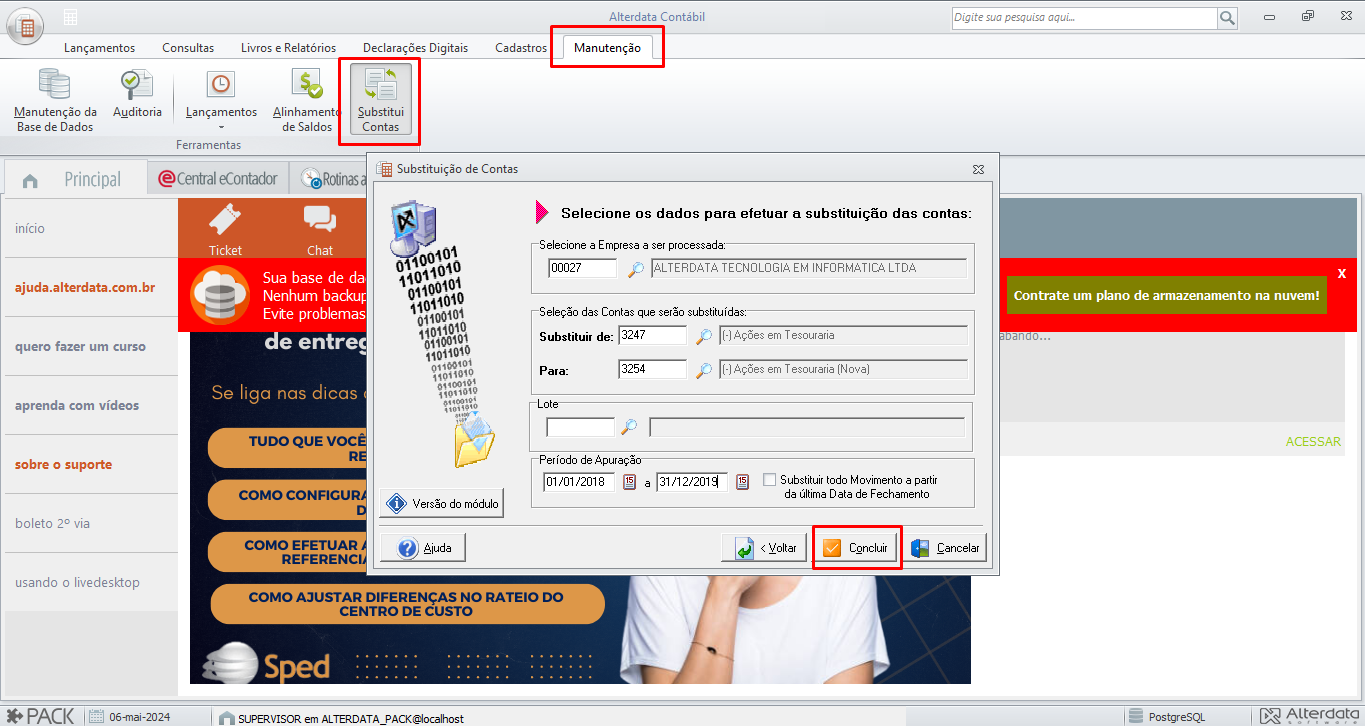Open the Manutenção da Base de Dados tool
Image resolution: width=1365 pixels, height=726 pixels.
click(x=55, y=100)
